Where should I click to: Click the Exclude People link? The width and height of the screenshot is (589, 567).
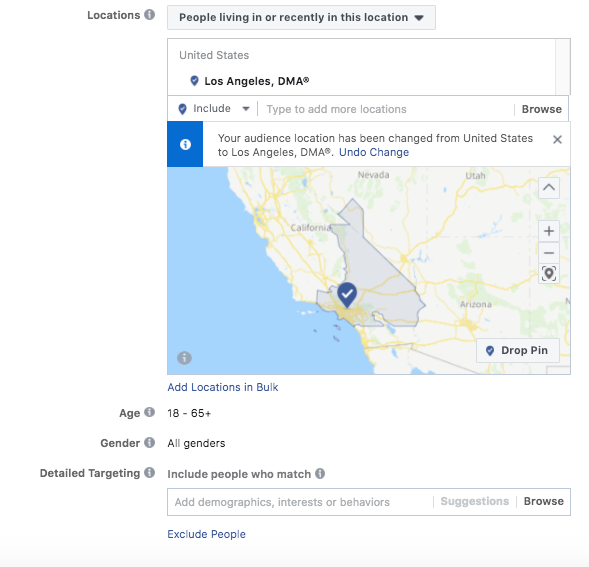click(x=207, y=534)
